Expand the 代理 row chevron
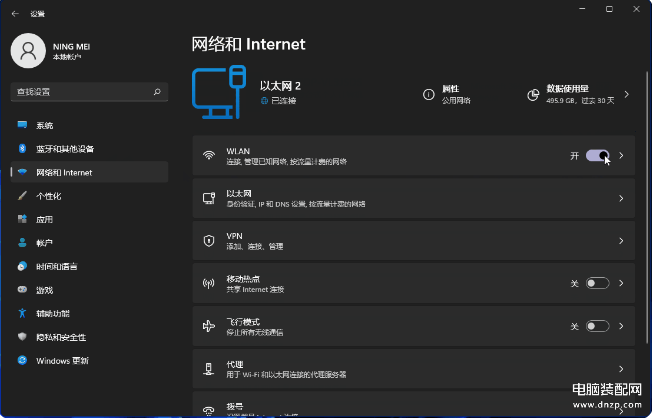652x418 pixels. pyautogui.click(x=621, y=369)
